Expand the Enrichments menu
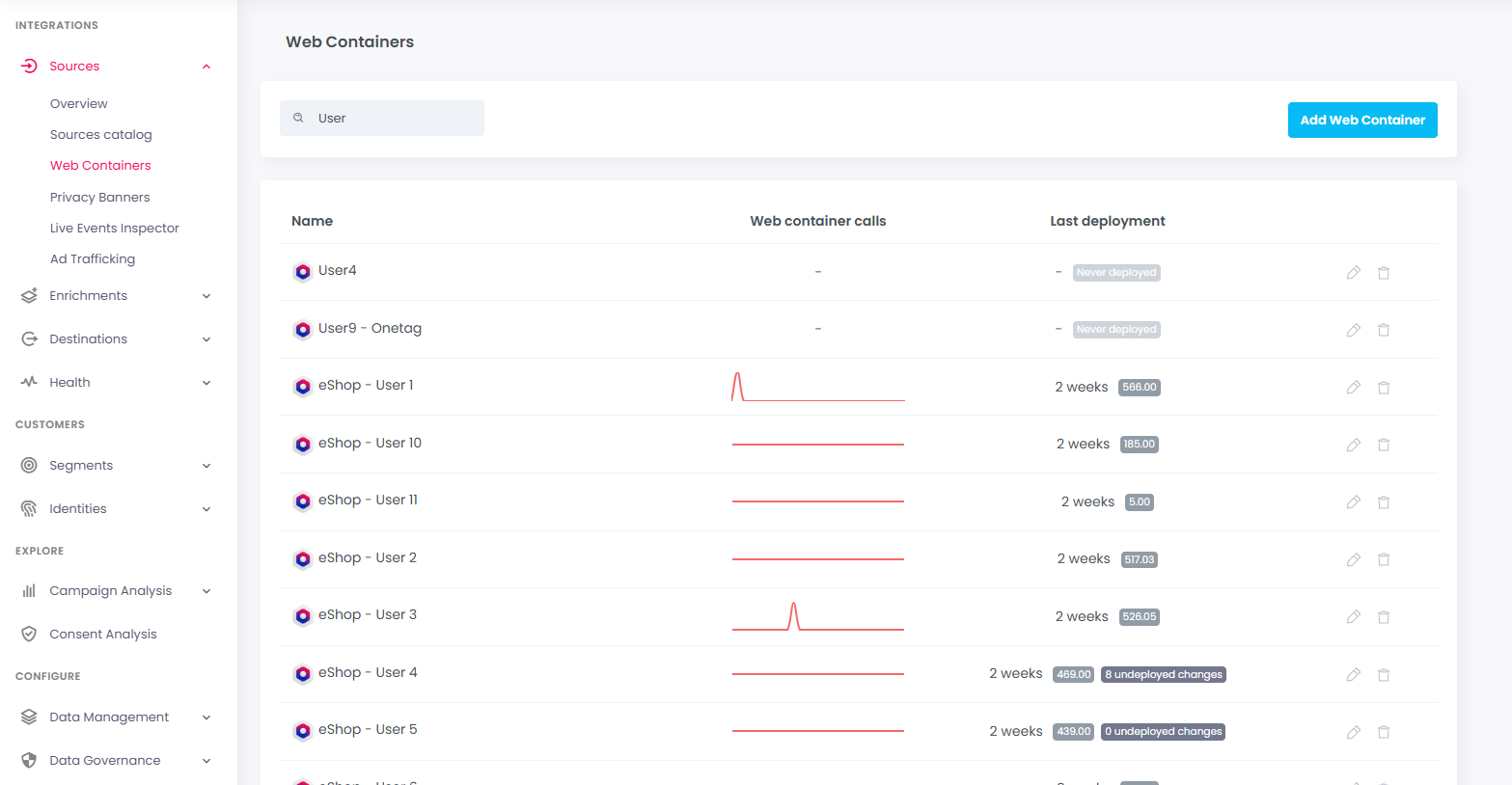Viewport: 1512px width, 785px height. coord(206,296)
